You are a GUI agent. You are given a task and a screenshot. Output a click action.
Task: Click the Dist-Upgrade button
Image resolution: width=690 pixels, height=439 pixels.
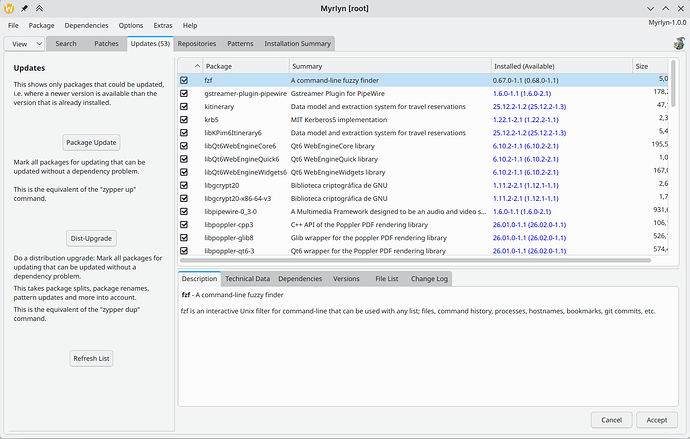[x=92, y=238]
